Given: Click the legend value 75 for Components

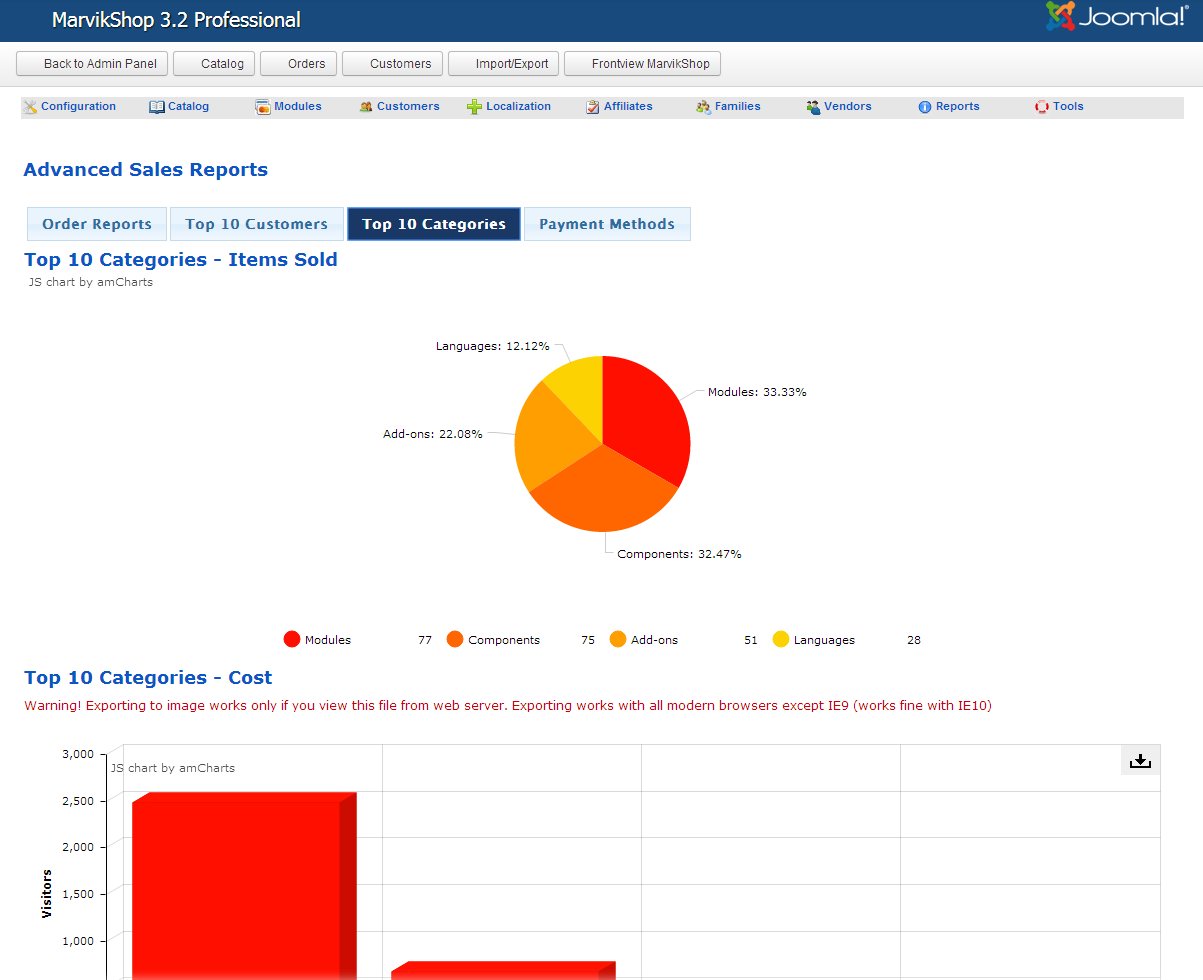Looking at the screenshot, I should click(588, 640).
